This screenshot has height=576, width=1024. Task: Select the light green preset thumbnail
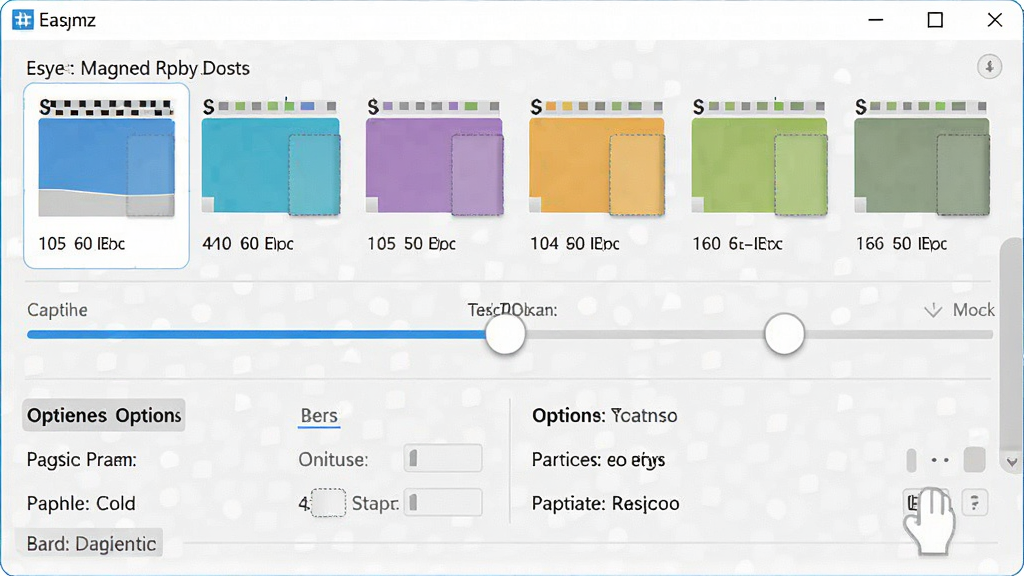point(760,167)
